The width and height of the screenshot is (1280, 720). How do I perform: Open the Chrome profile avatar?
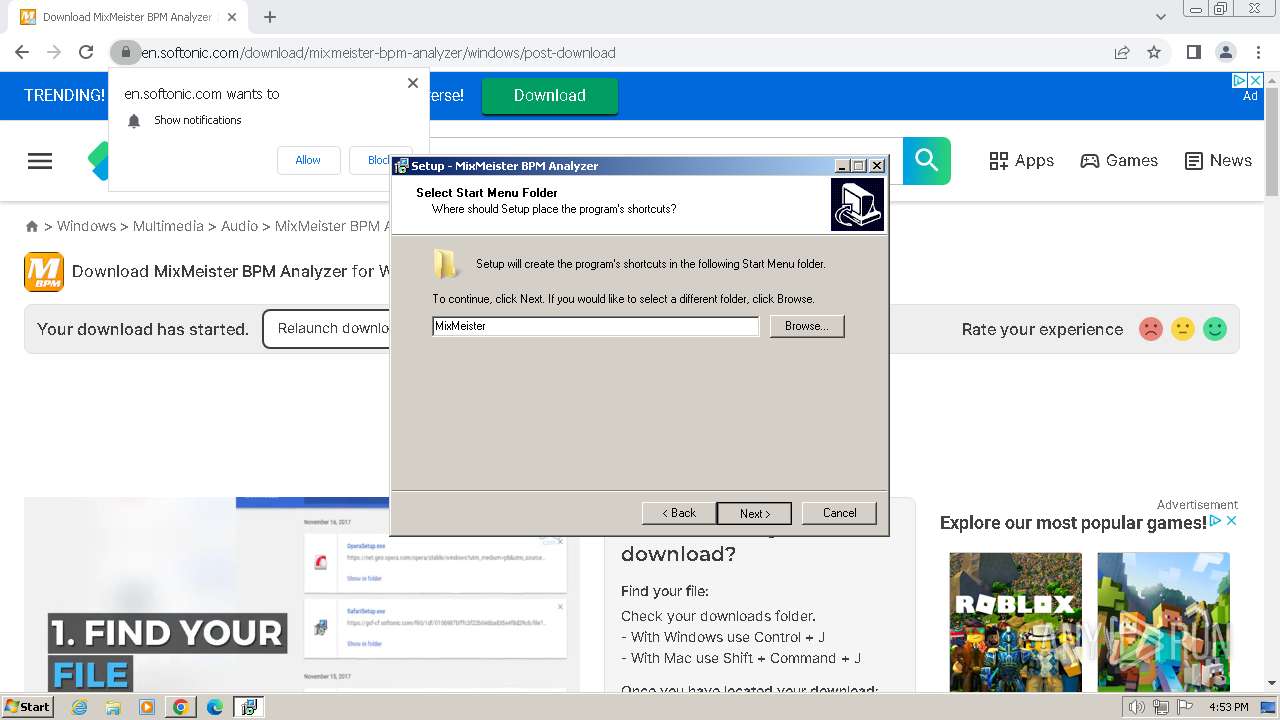1225,52
